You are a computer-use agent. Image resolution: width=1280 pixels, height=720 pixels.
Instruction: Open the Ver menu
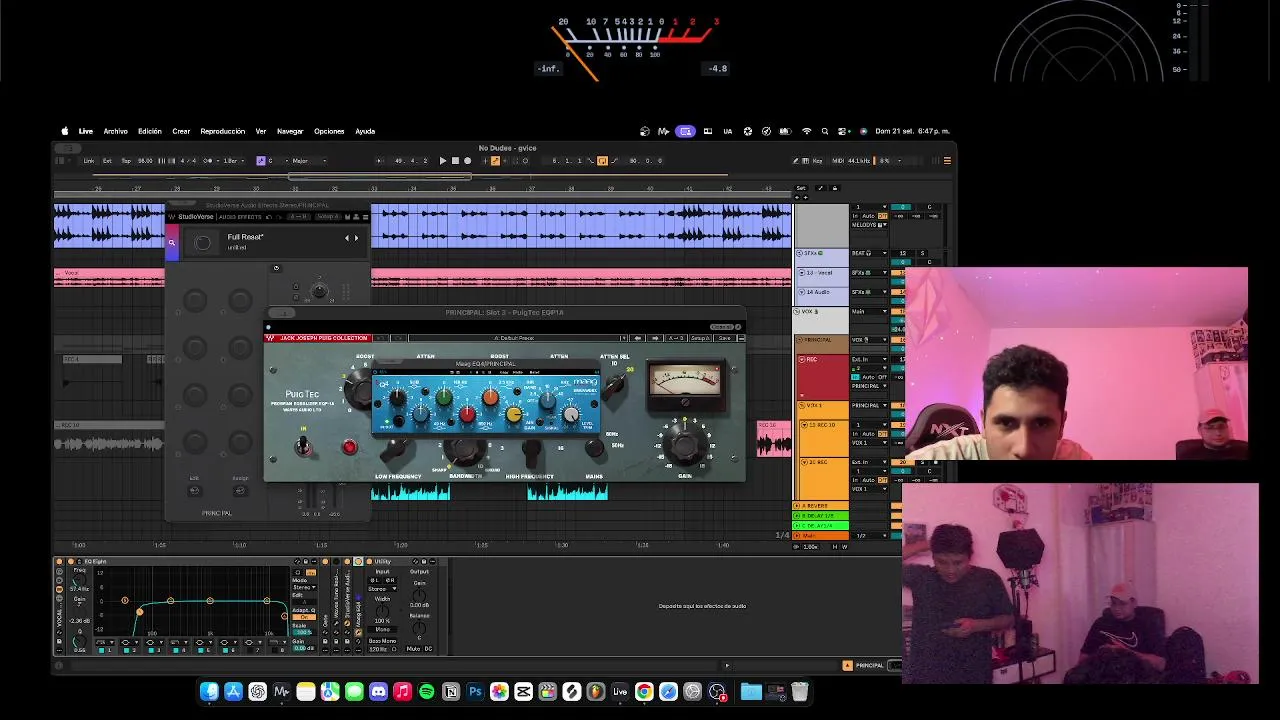[261, 131]
